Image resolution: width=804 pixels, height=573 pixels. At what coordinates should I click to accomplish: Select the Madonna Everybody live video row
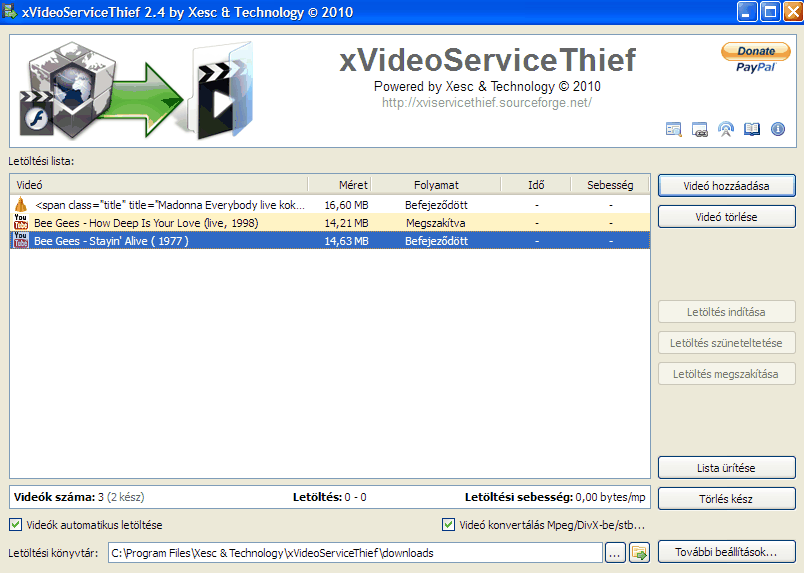(x=330, y=205)
